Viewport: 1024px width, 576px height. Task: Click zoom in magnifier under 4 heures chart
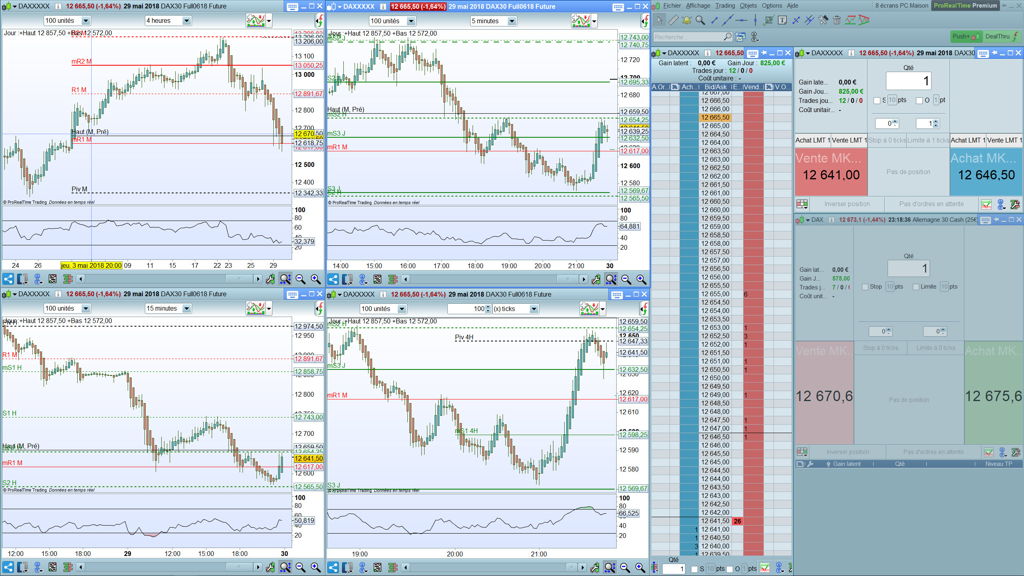click(315, 279)
